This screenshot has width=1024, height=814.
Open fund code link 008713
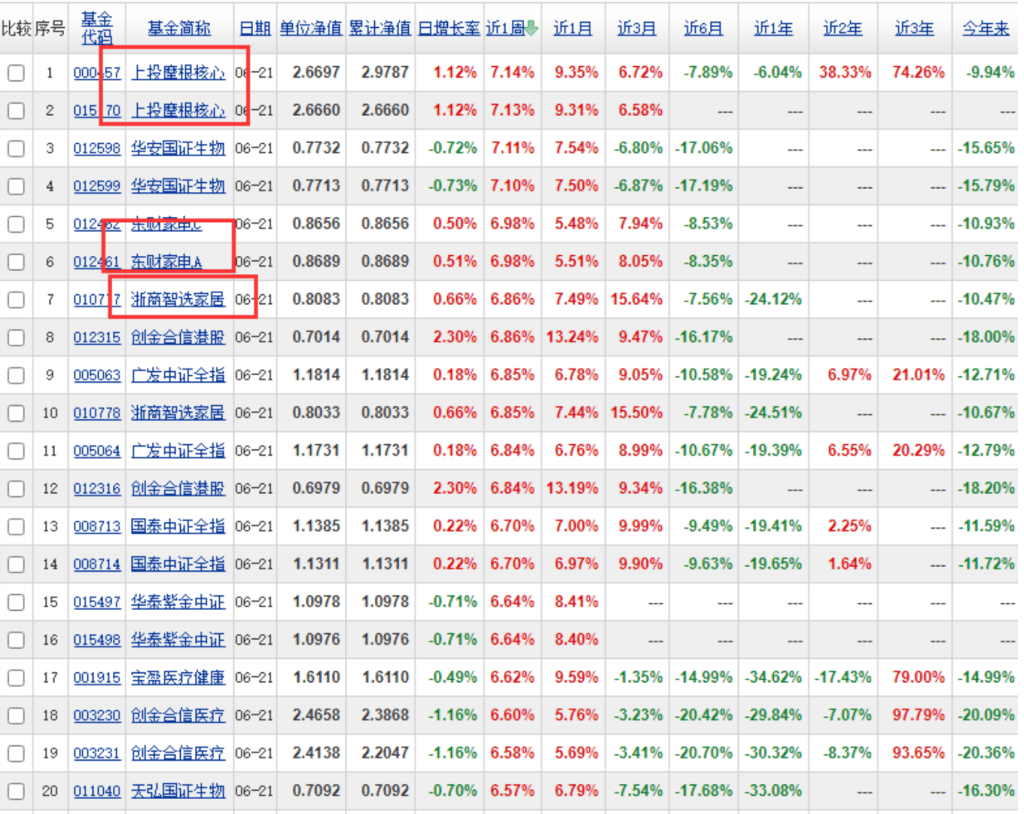tap(97, 527)
